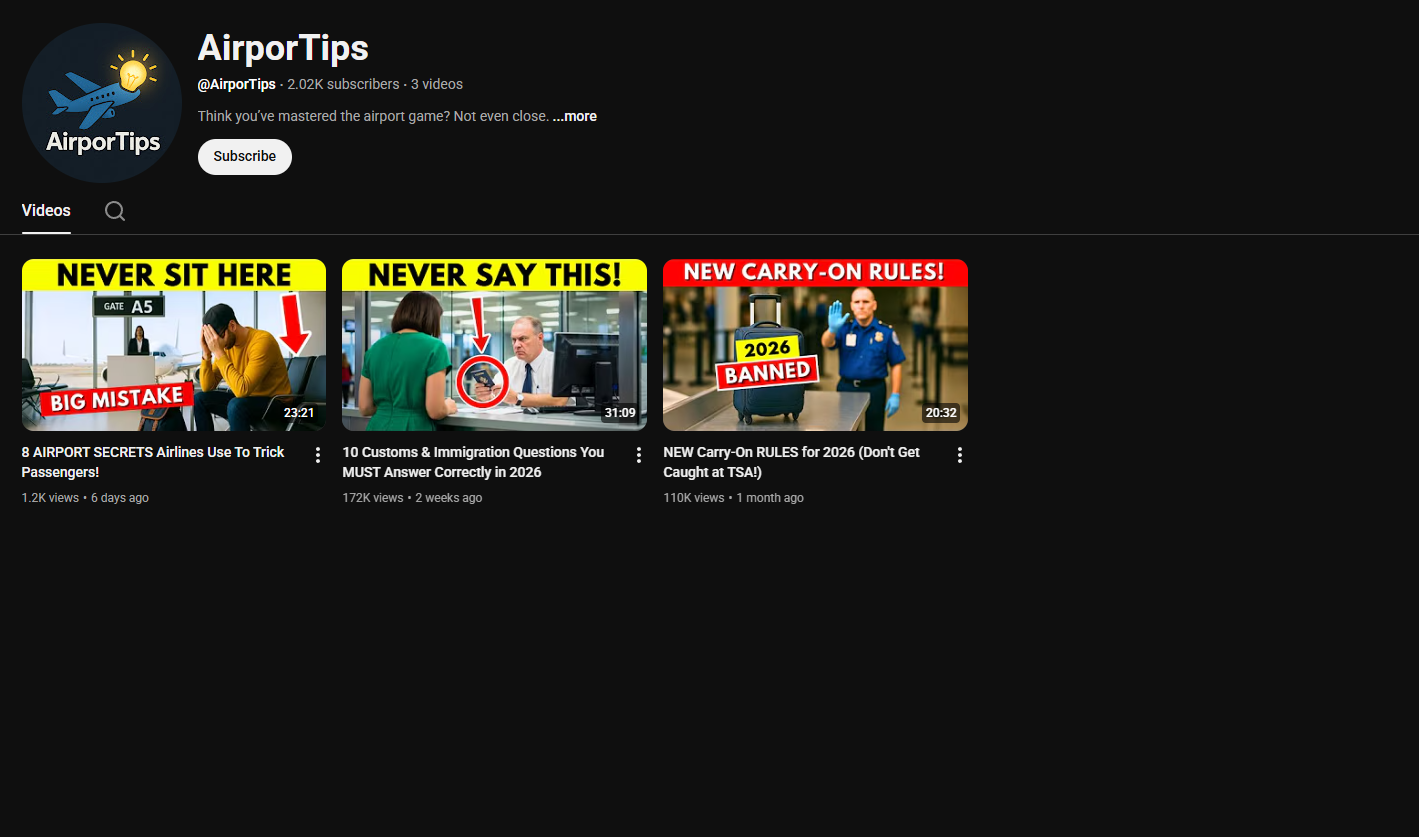This screenshot has width=1419, height=837.
Task: Open action menu for 8 Airport Secrets video
Action: click(x=318, y=455)
